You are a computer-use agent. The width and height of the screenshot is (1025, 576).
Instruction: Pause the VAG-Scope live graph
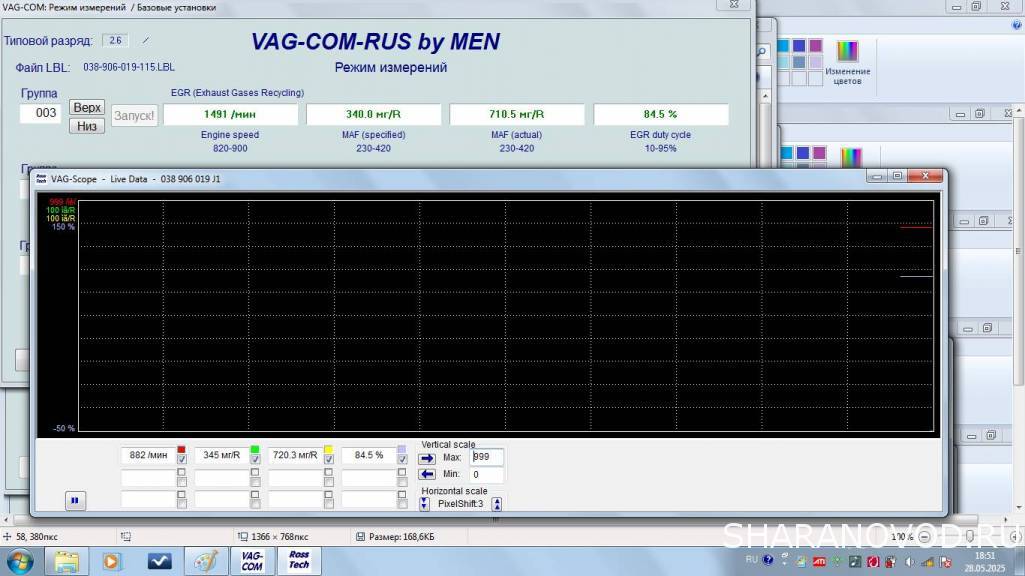pyautogui.click(x=75, y=499)
